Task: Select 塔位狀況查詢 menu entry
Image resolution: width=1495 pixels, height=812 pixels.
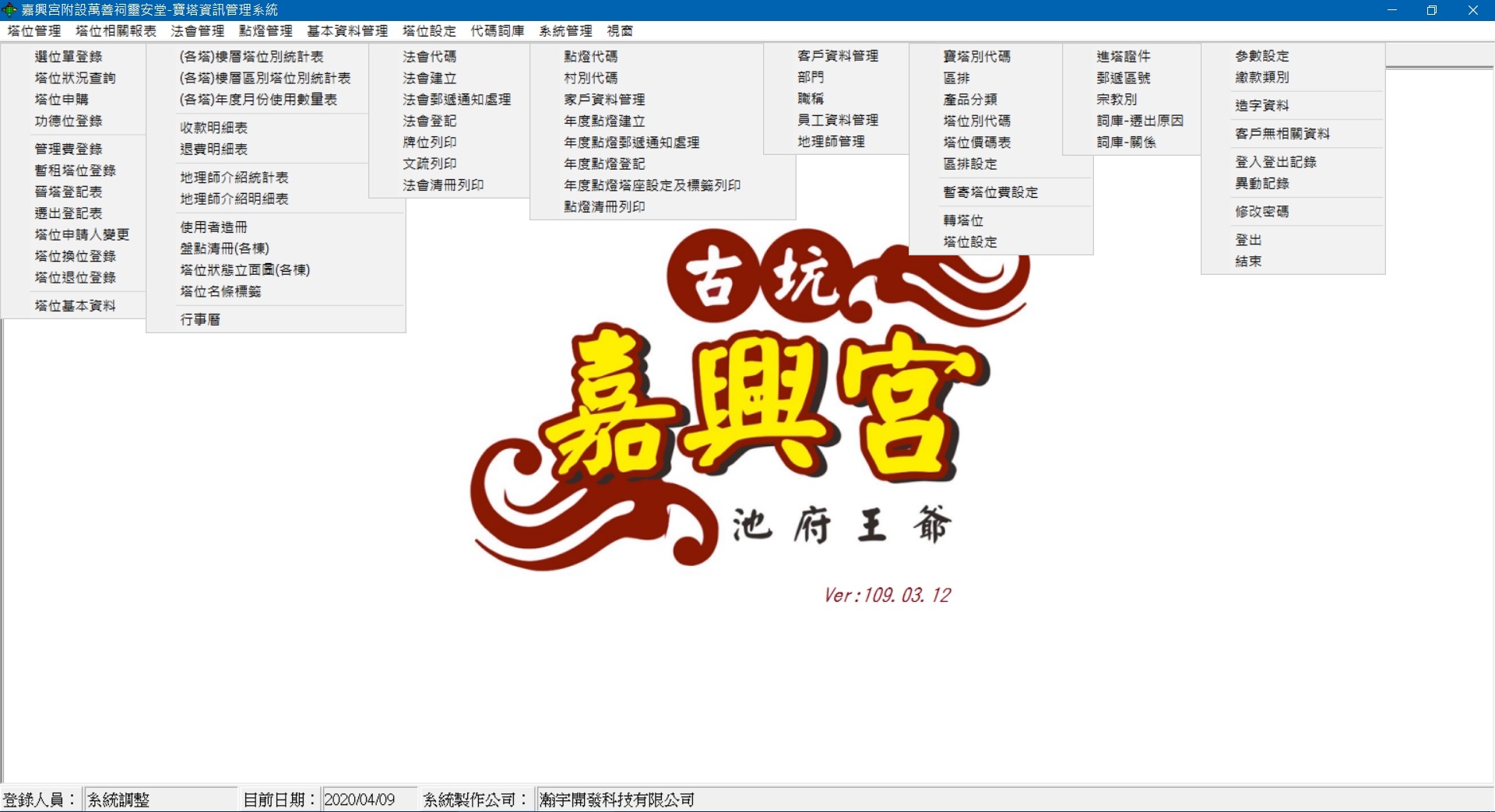Action: click(73, 78)
